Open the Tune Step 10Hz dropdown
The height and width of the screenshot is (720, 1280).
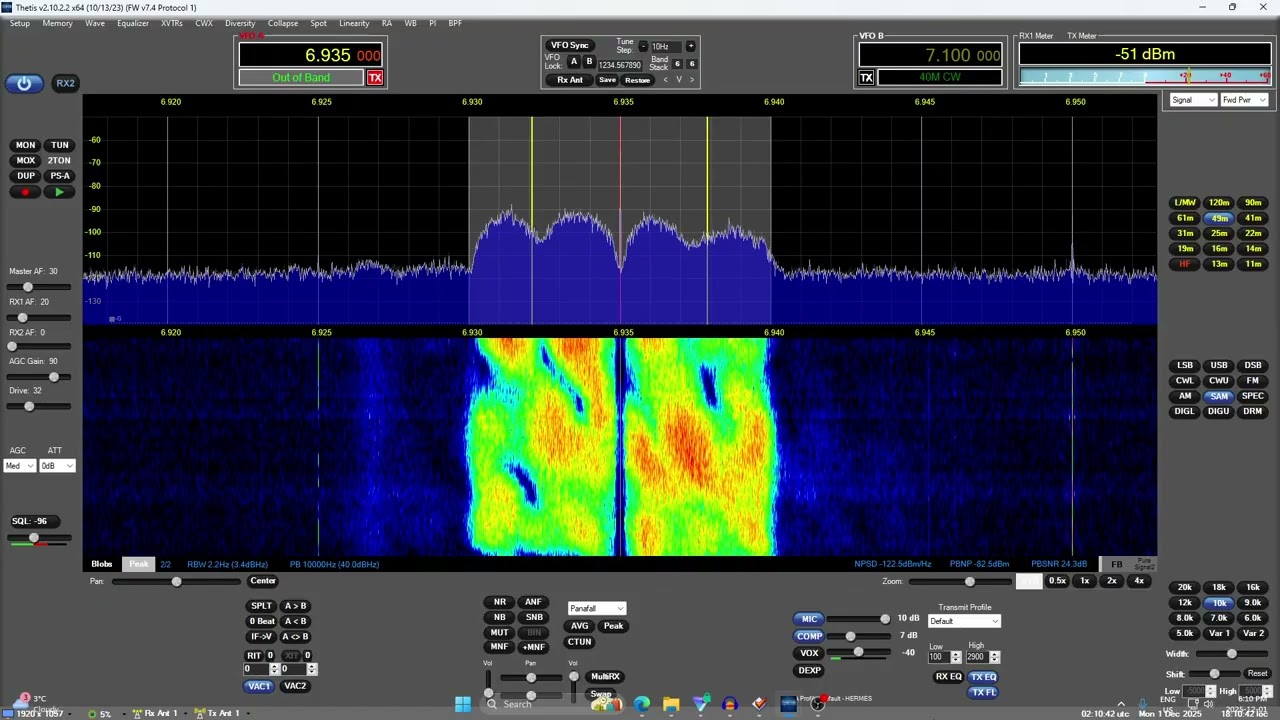[665, 46]
